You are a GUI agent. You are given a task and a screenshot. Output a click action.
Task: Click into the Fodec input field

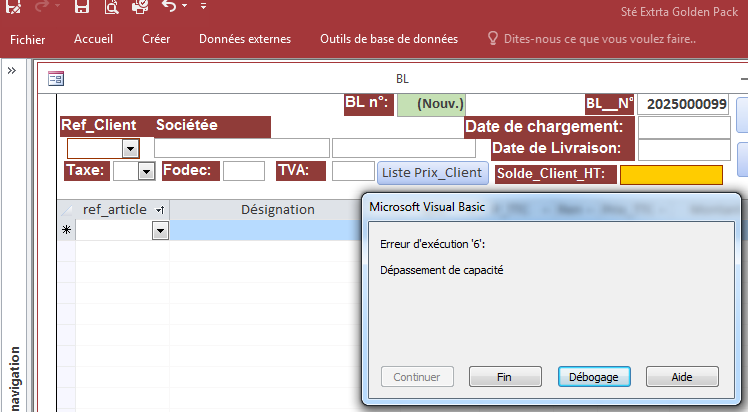click(x=243, y=171)
